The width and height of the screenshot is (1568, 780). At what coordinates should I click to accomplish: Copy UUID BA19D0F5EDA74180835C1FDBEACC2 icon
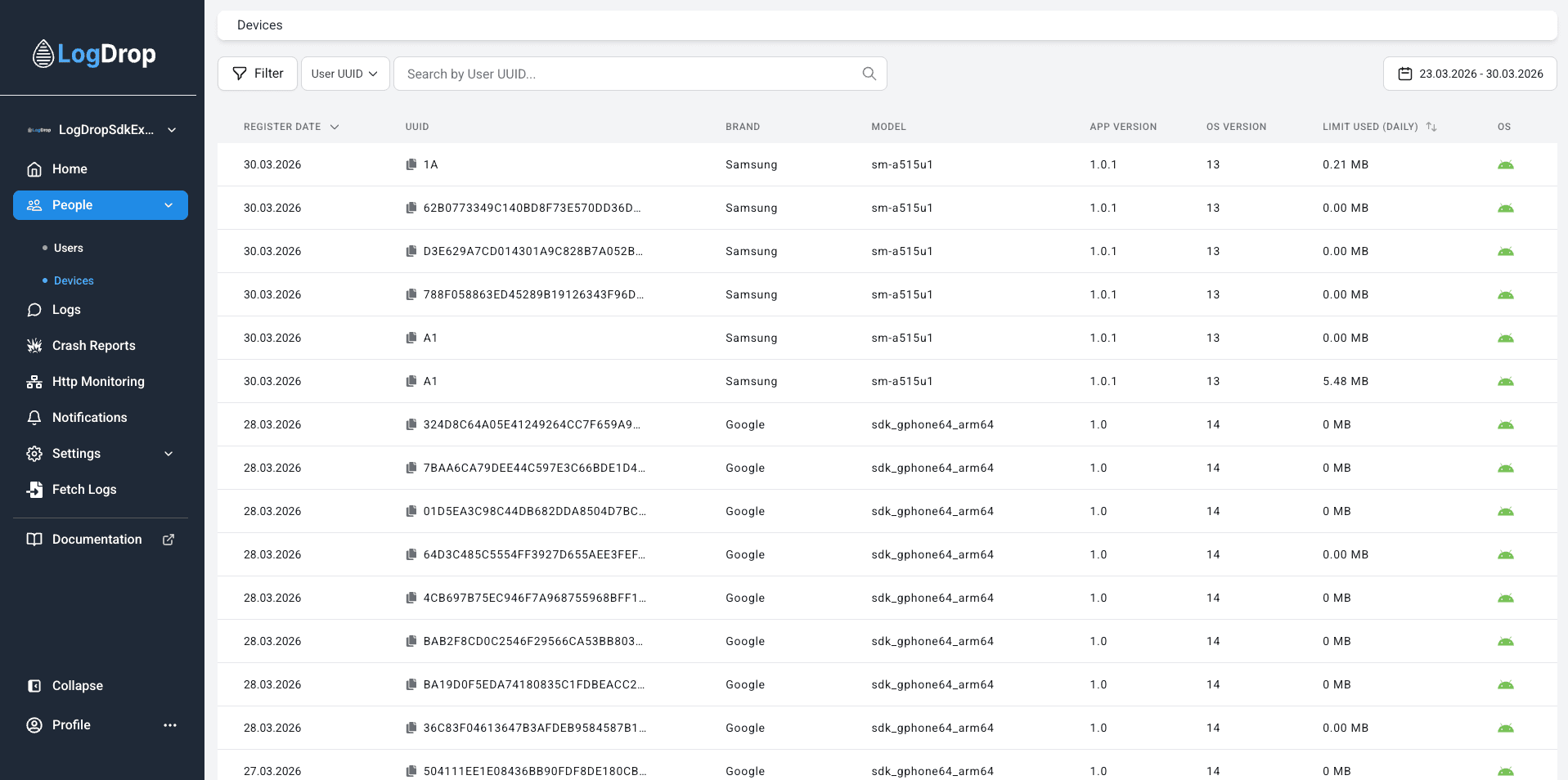(411, 684)
